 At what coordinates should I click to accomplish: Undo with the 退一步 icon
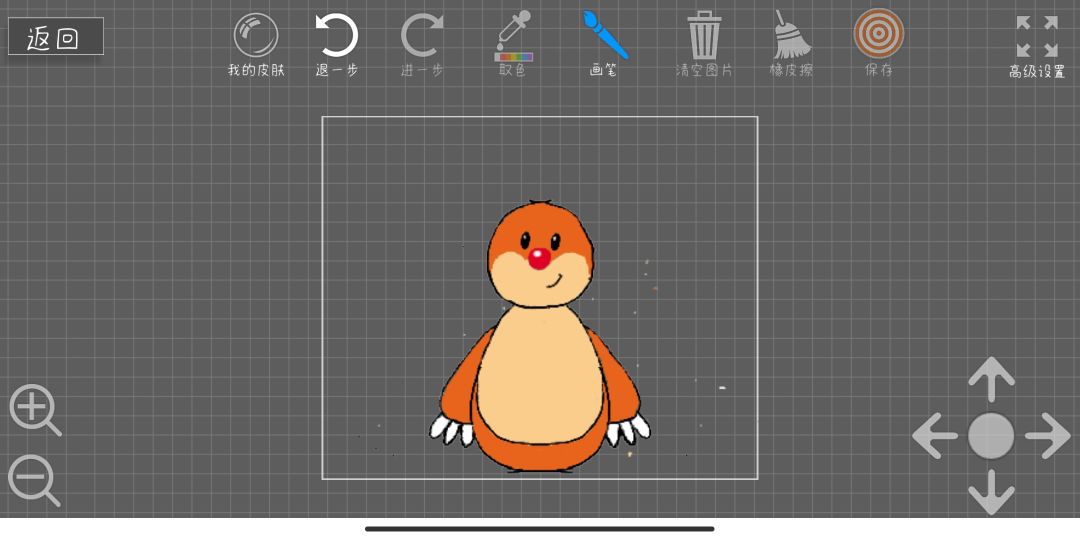coord(337,36)
